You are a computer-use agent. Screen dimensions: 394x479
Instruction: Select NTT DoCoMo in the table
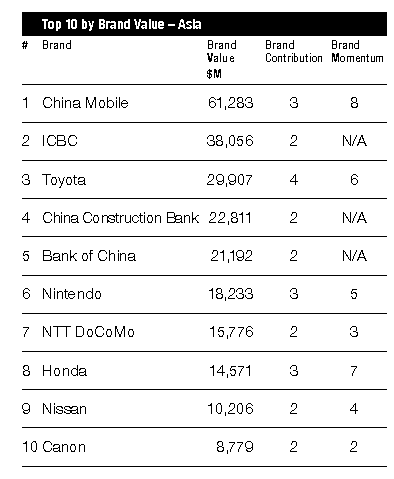tap(88, 332)
